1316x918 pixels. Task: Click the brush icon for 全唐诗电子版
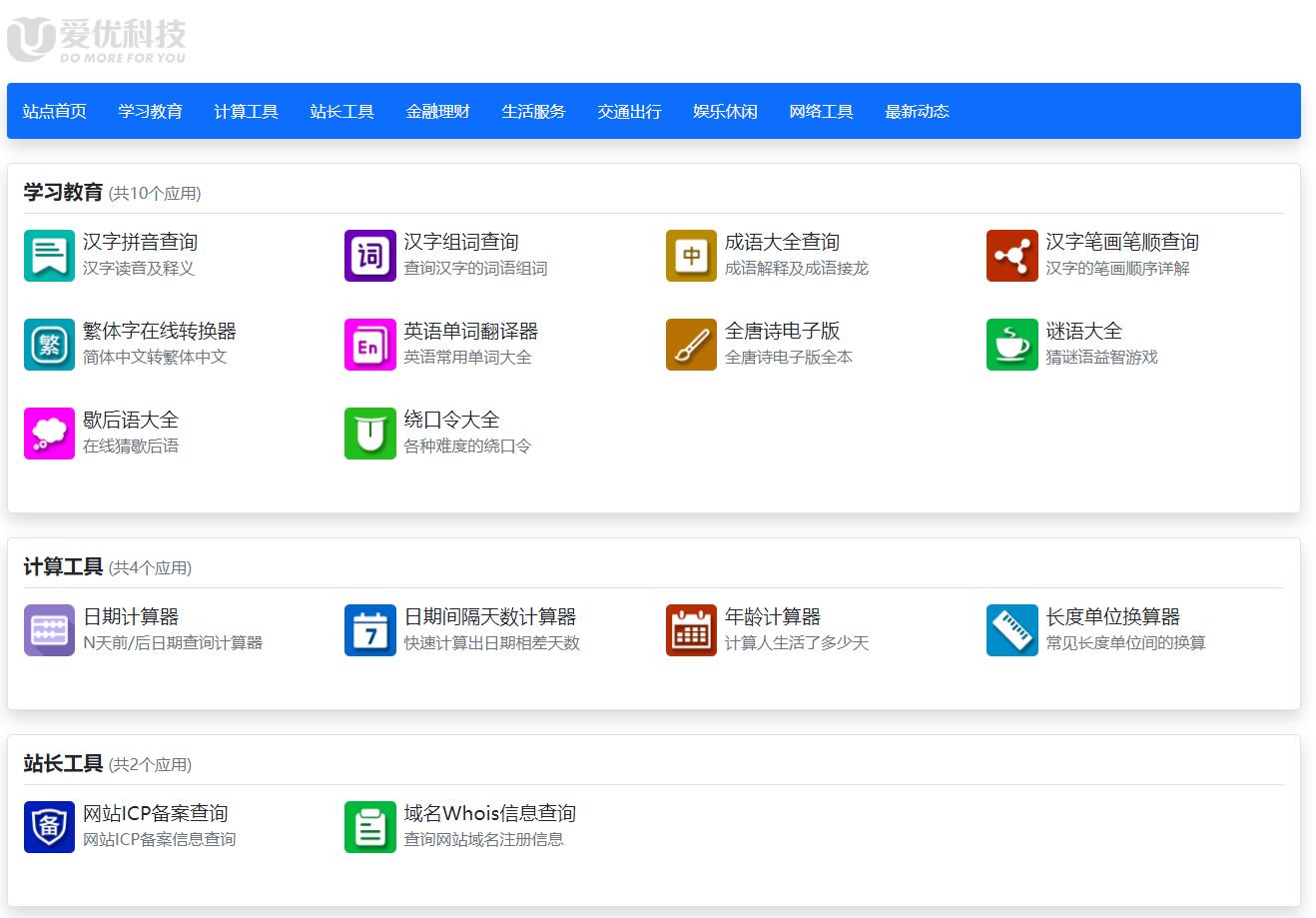coord(691,344)
